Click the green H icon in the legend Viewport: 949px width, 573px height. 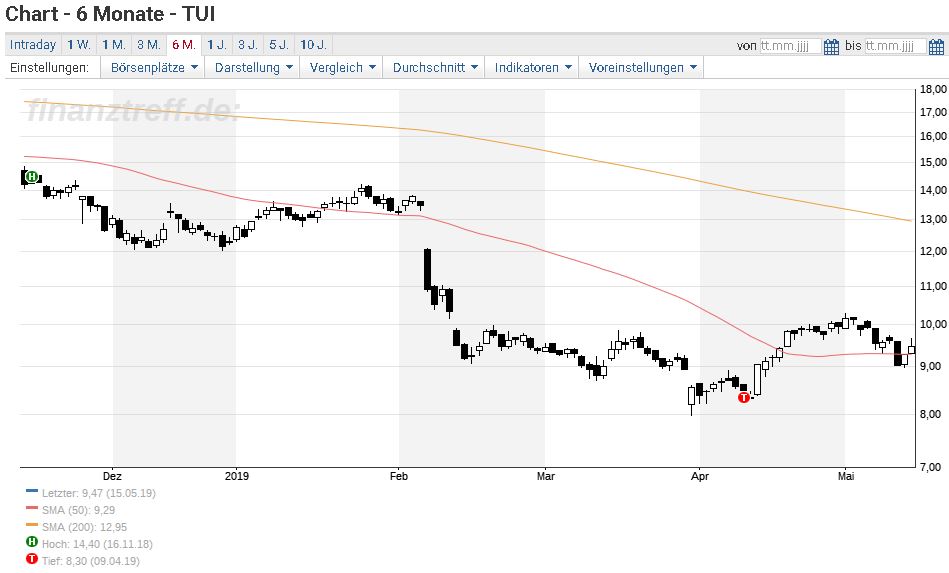point(32,542)
